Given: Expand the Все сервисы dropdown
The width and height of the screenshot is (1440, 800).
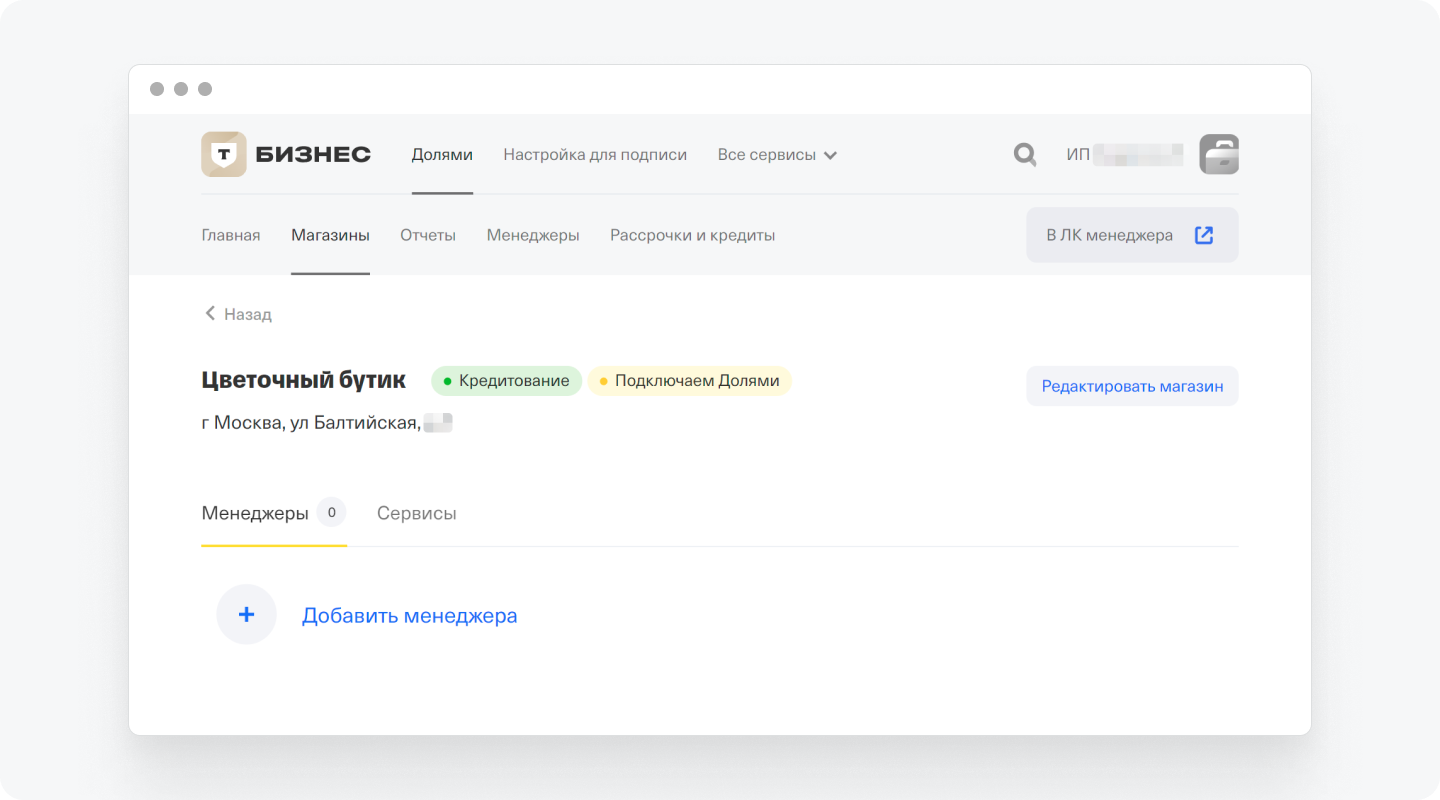Looking at the screenshot, I should [x=777, y=155].
